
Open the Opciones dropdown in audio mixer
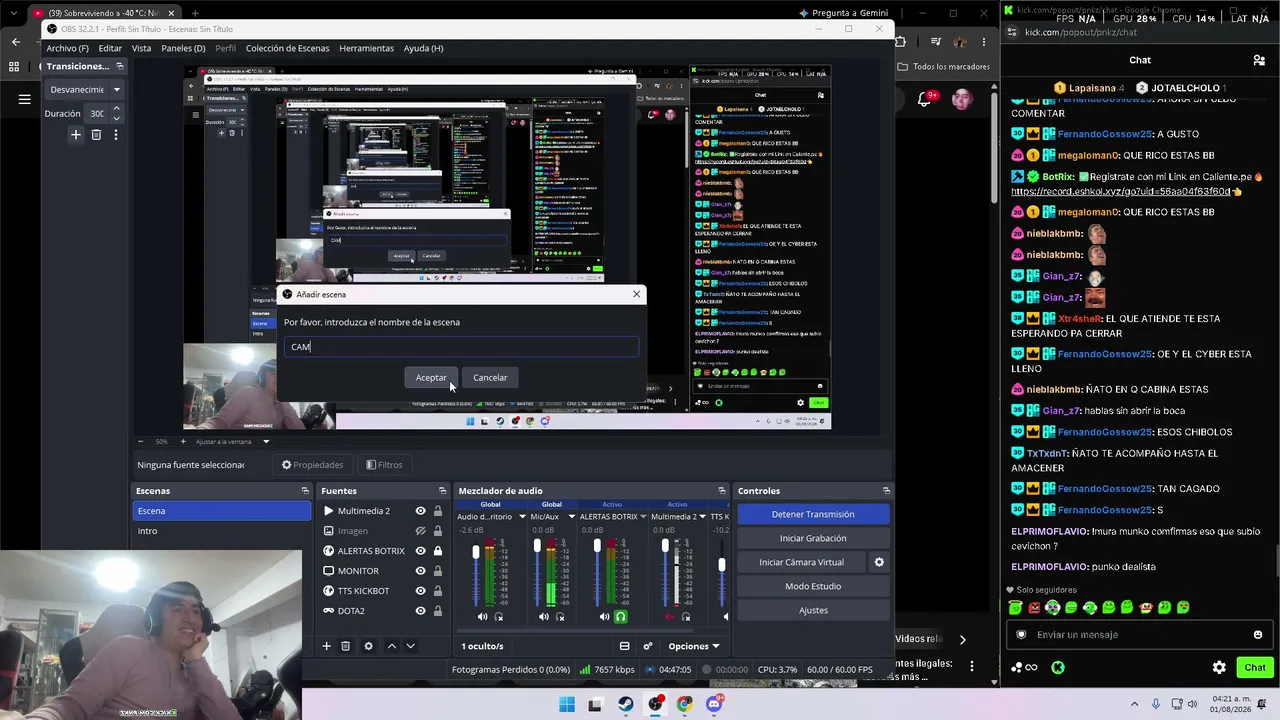tap(693, 646)
